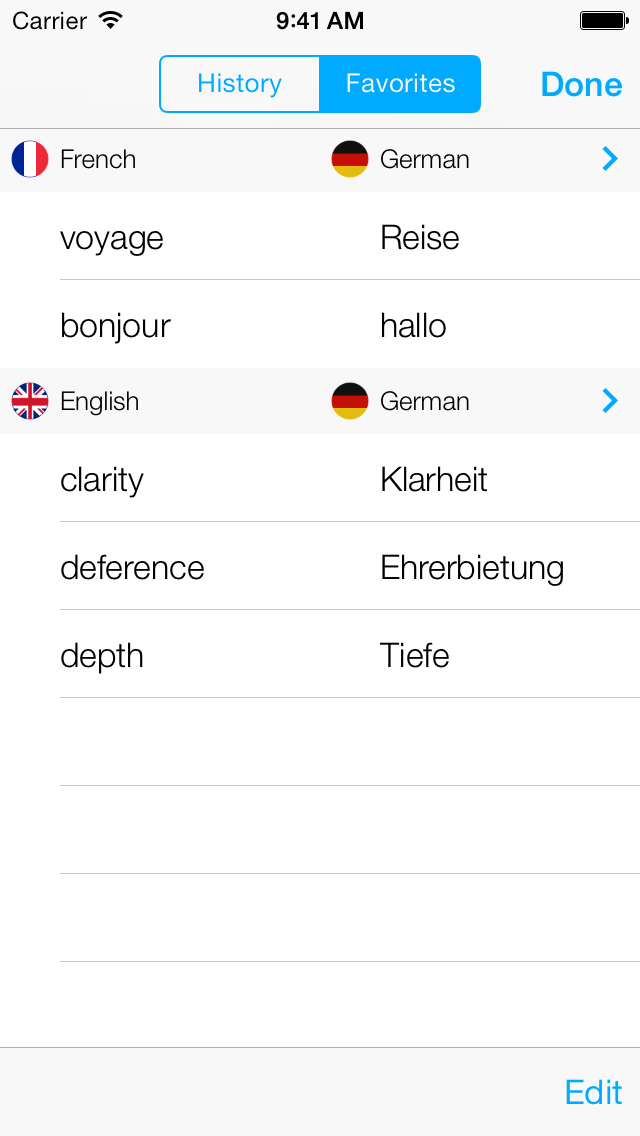Tap the French flag icon

(x=30, y=159)
